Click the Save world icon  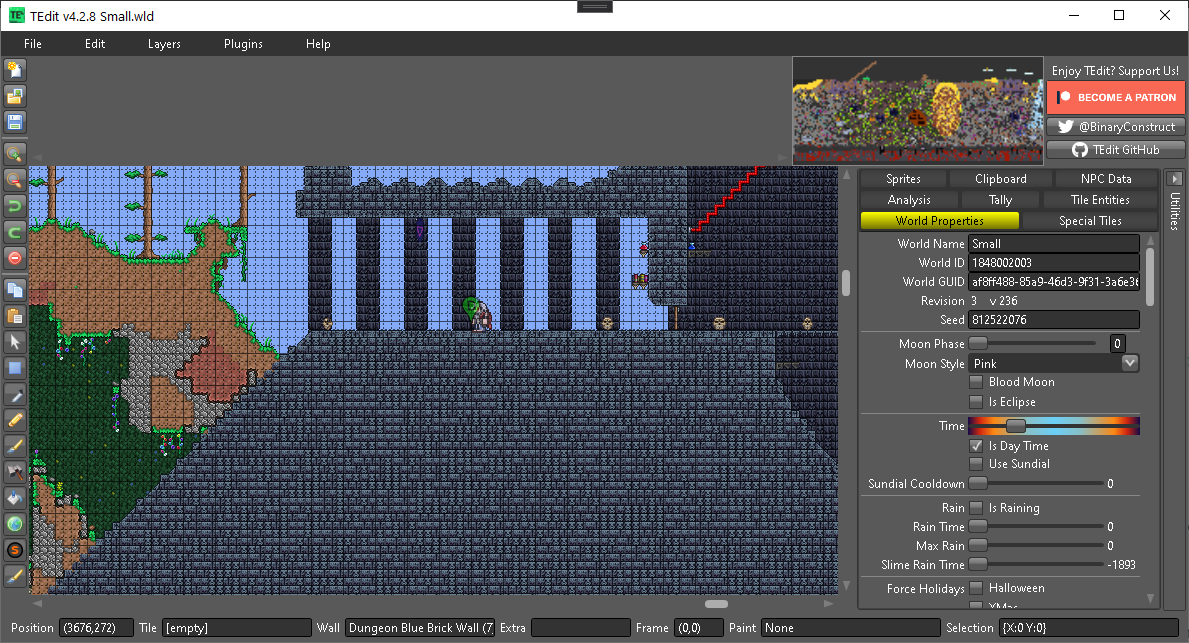14,122
